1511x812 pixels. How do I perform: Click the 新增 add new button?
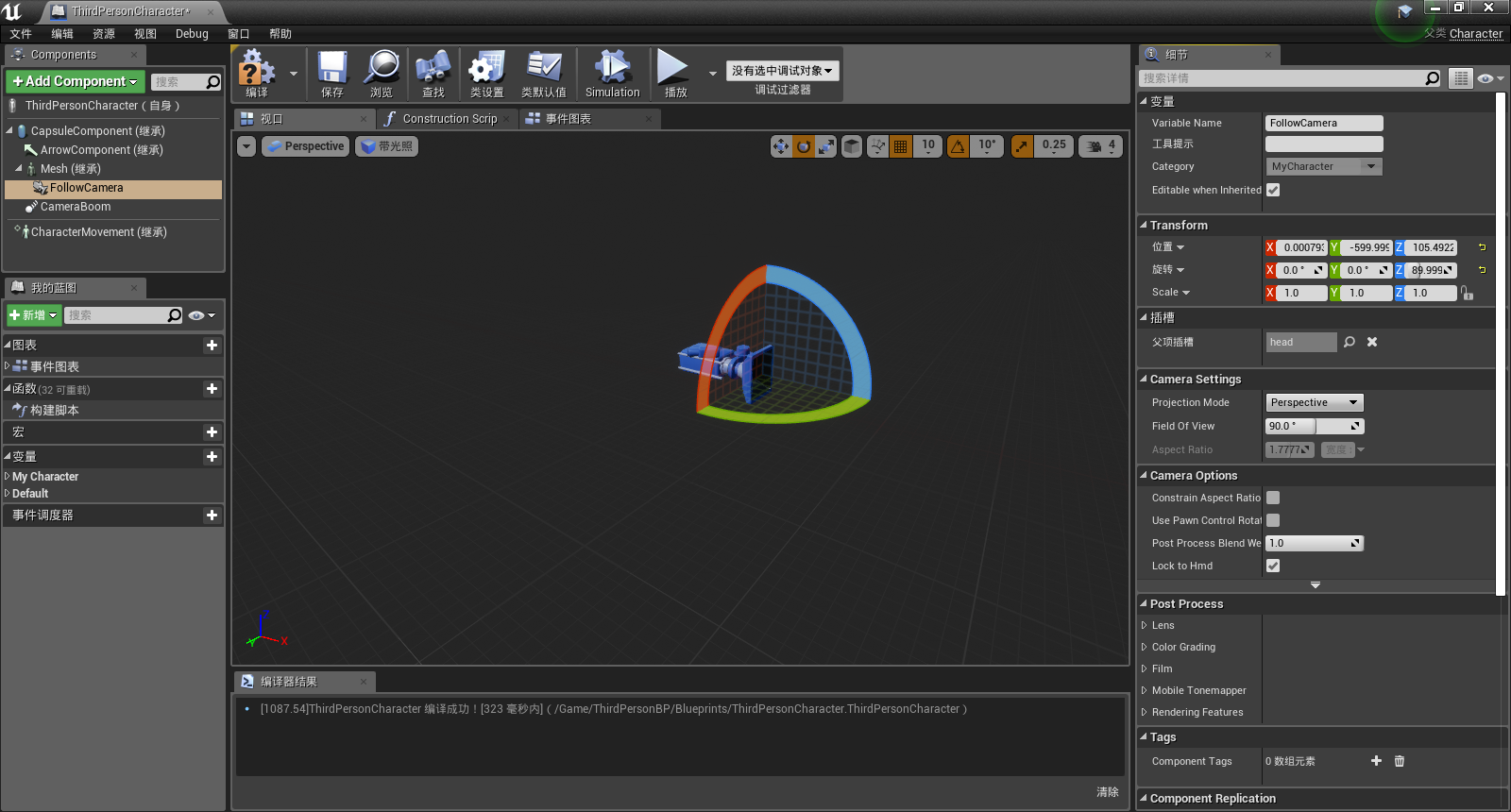[34, 315]
